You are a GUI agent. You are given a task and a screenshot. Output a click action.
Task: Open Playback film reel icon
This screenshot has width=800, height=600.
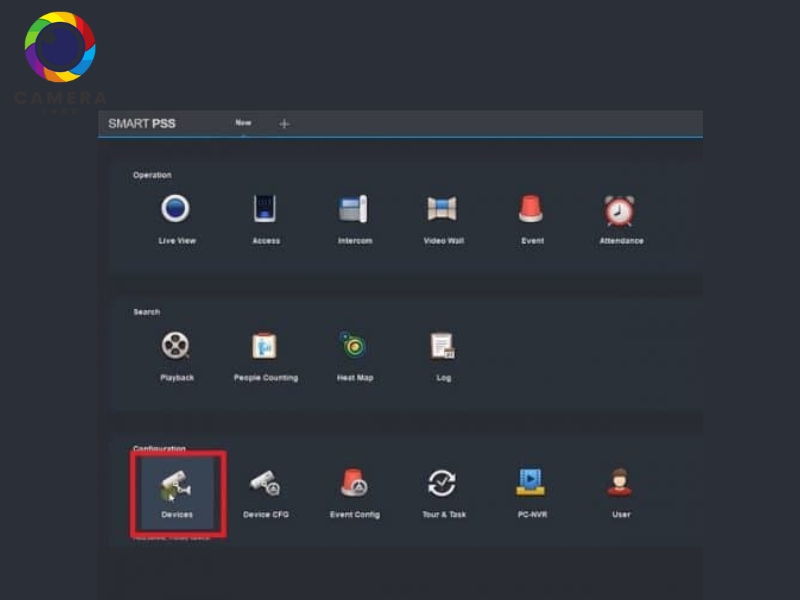pos(176,346)
